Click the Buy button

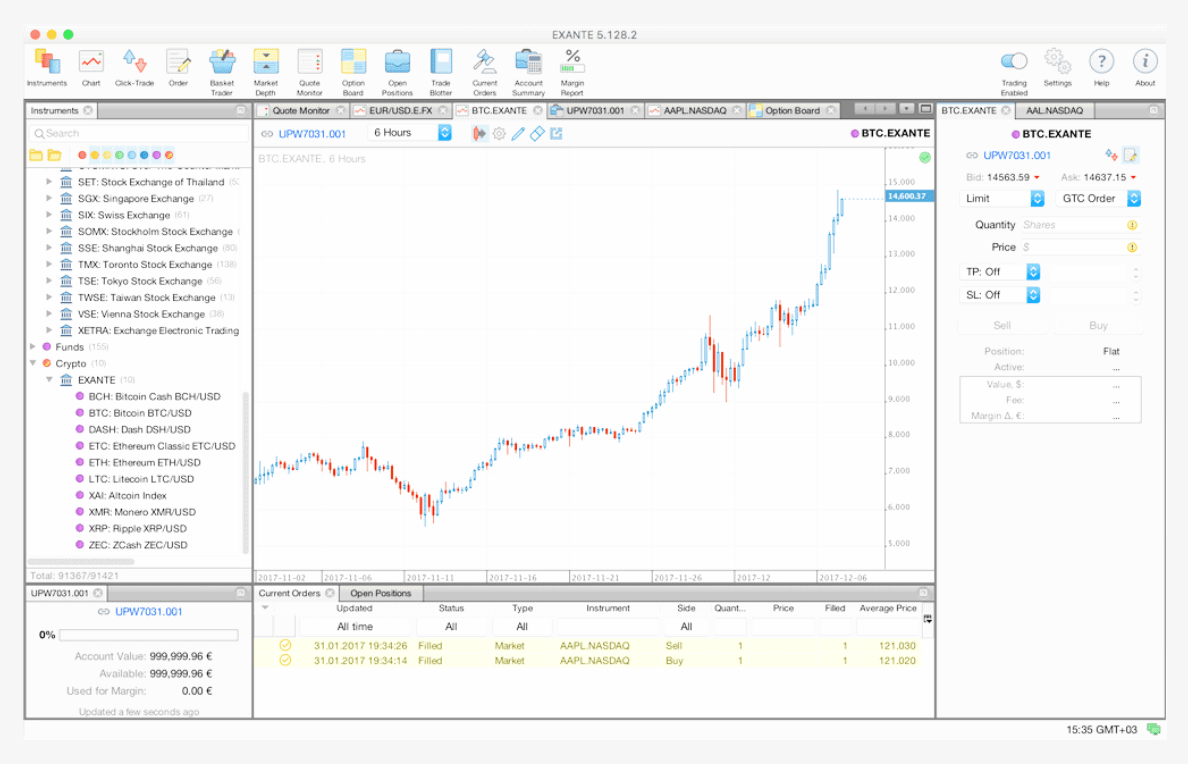tap(1098, 325)
